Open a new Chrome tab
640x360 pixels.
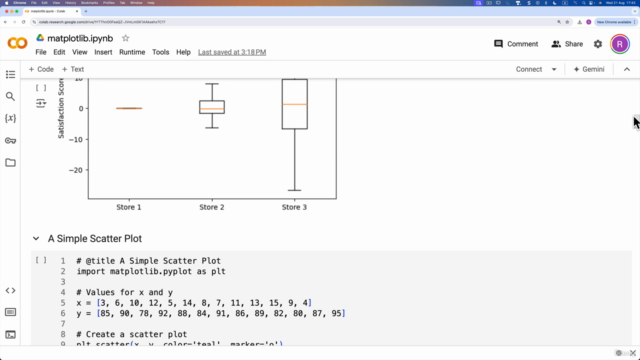[86, 11]
